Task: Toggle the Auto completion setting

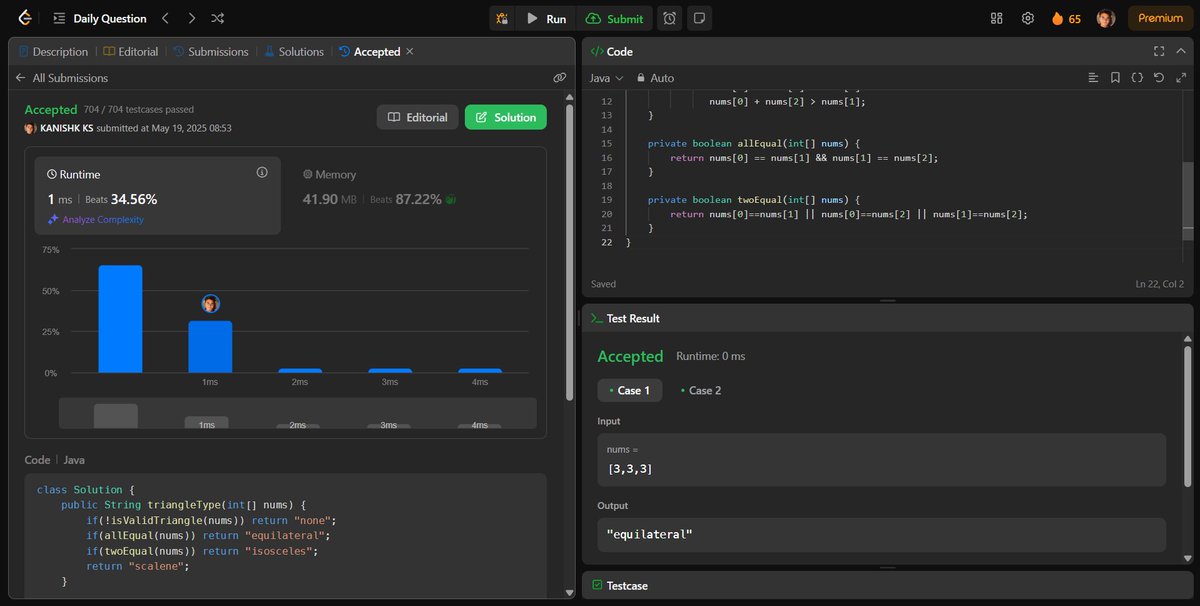Action: pos(655,77)
